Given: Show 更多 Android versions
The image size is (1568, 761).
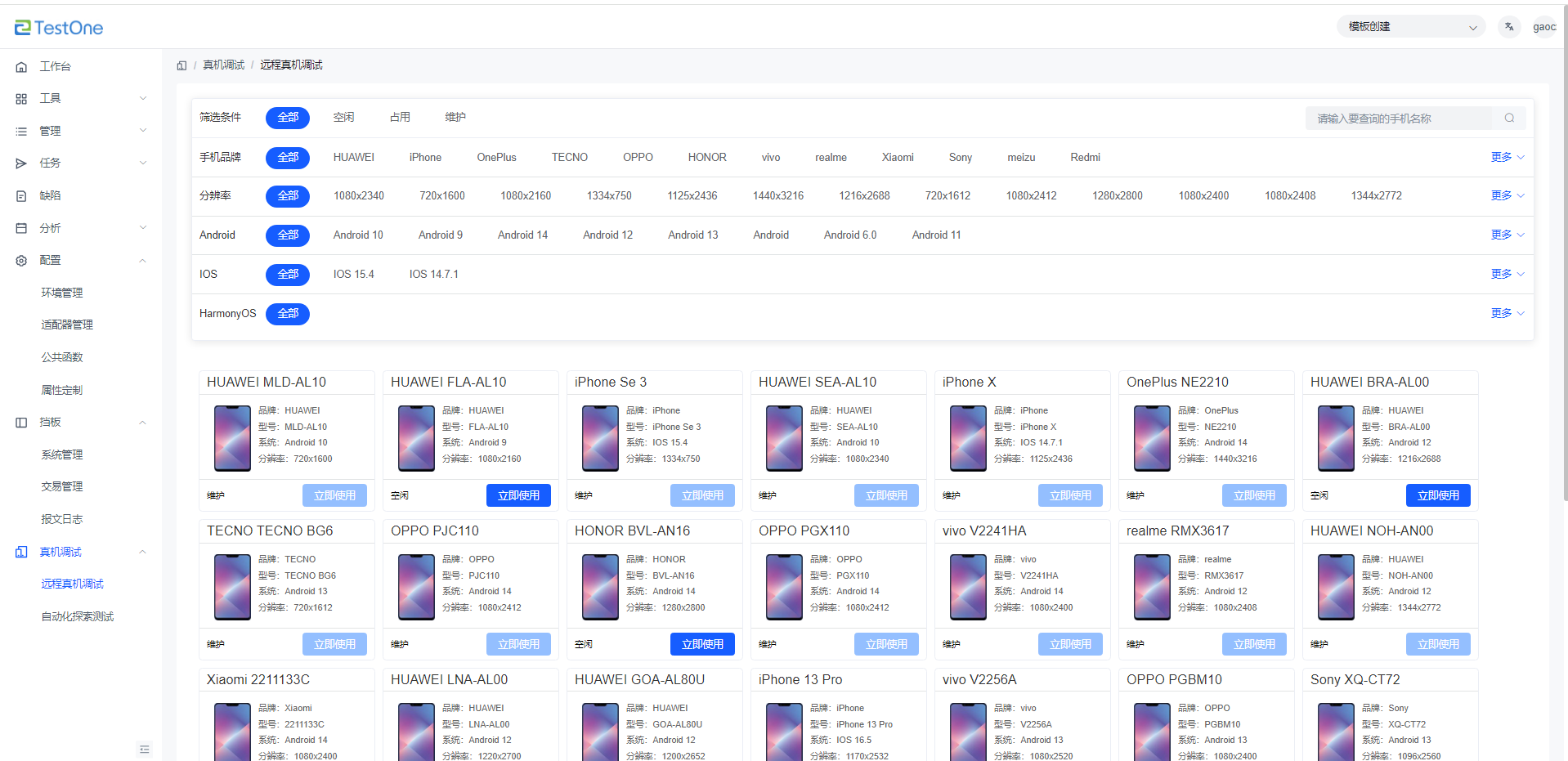Looking at the screenshot, I should point(1507,235).
